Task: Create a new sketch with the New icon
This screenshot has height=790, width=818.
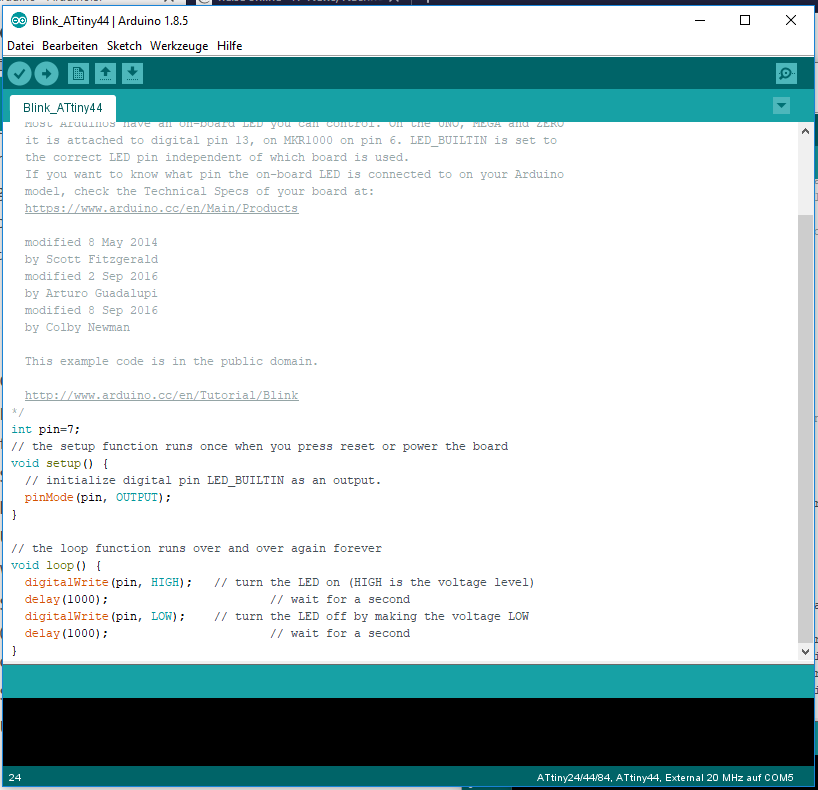Action: pos(78,74)
